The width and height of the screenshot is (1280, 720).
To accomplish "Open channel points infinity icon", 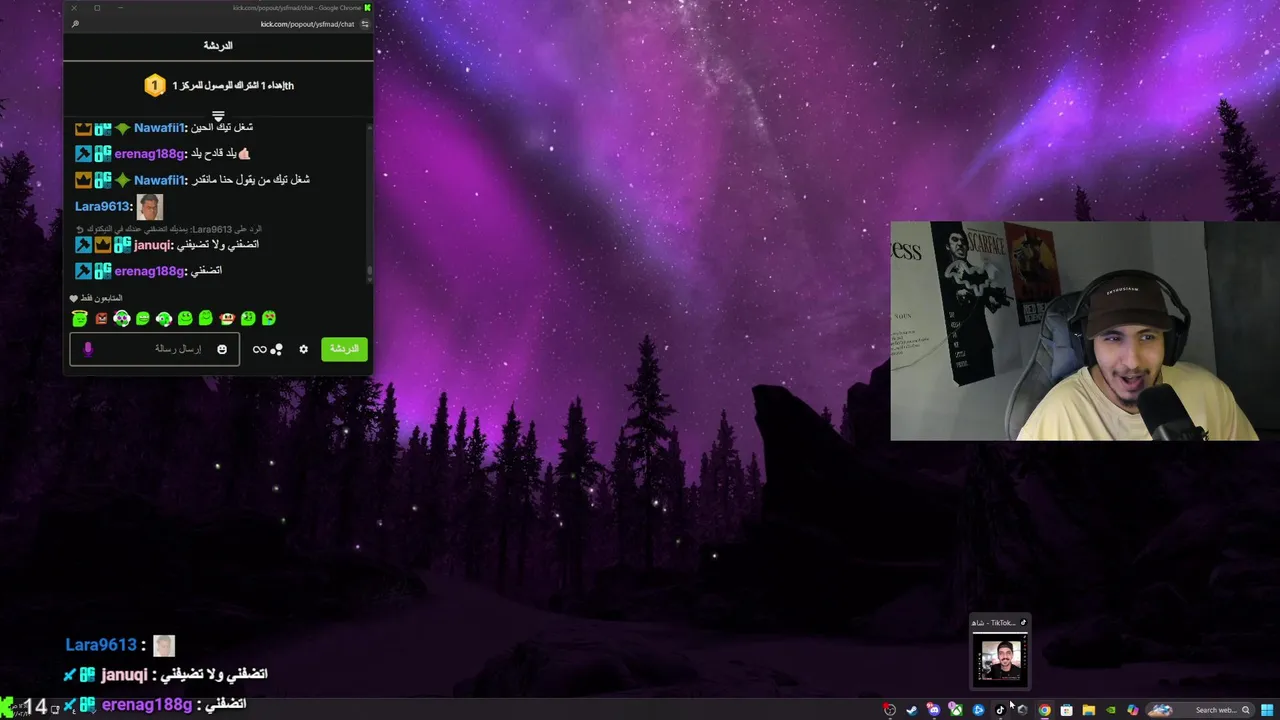I will (260, 349).
